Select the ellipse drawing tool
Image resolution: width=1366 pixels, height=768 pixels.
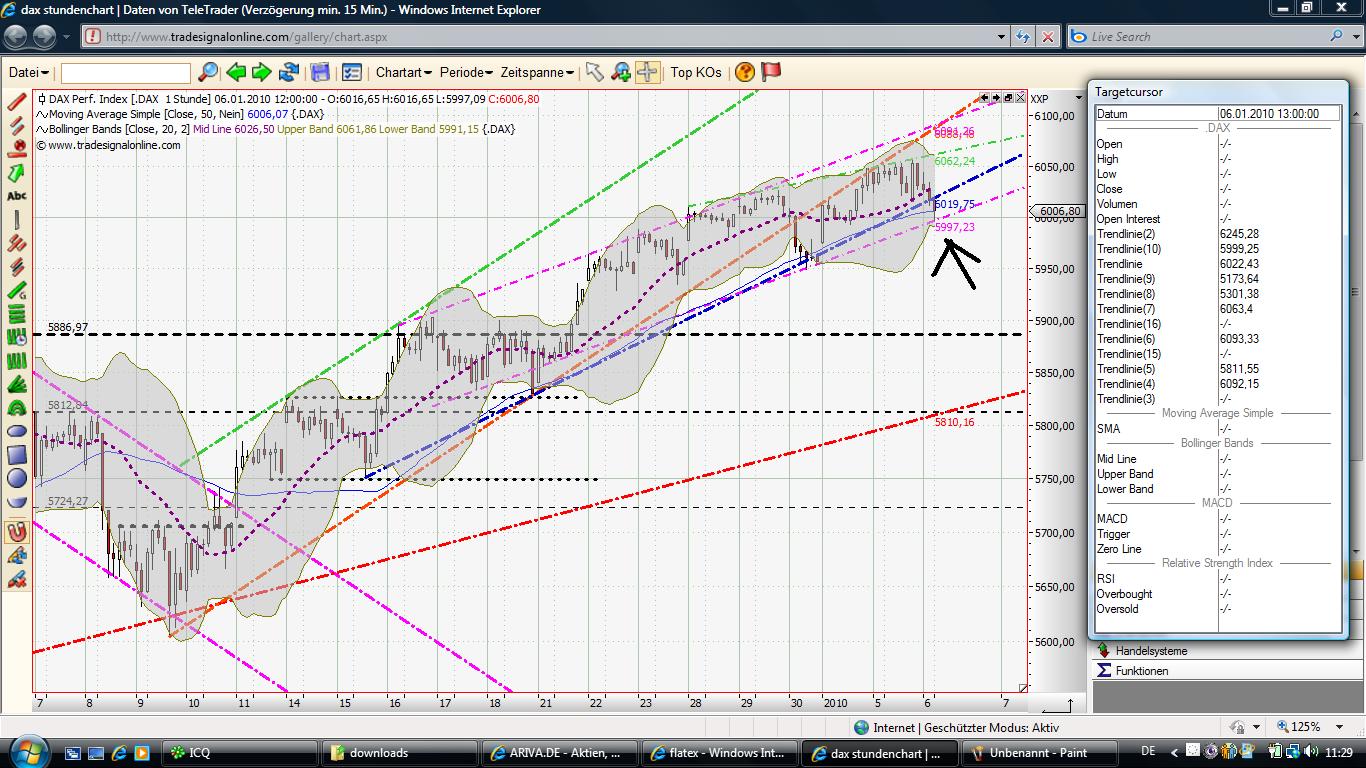tap(15, 430)
